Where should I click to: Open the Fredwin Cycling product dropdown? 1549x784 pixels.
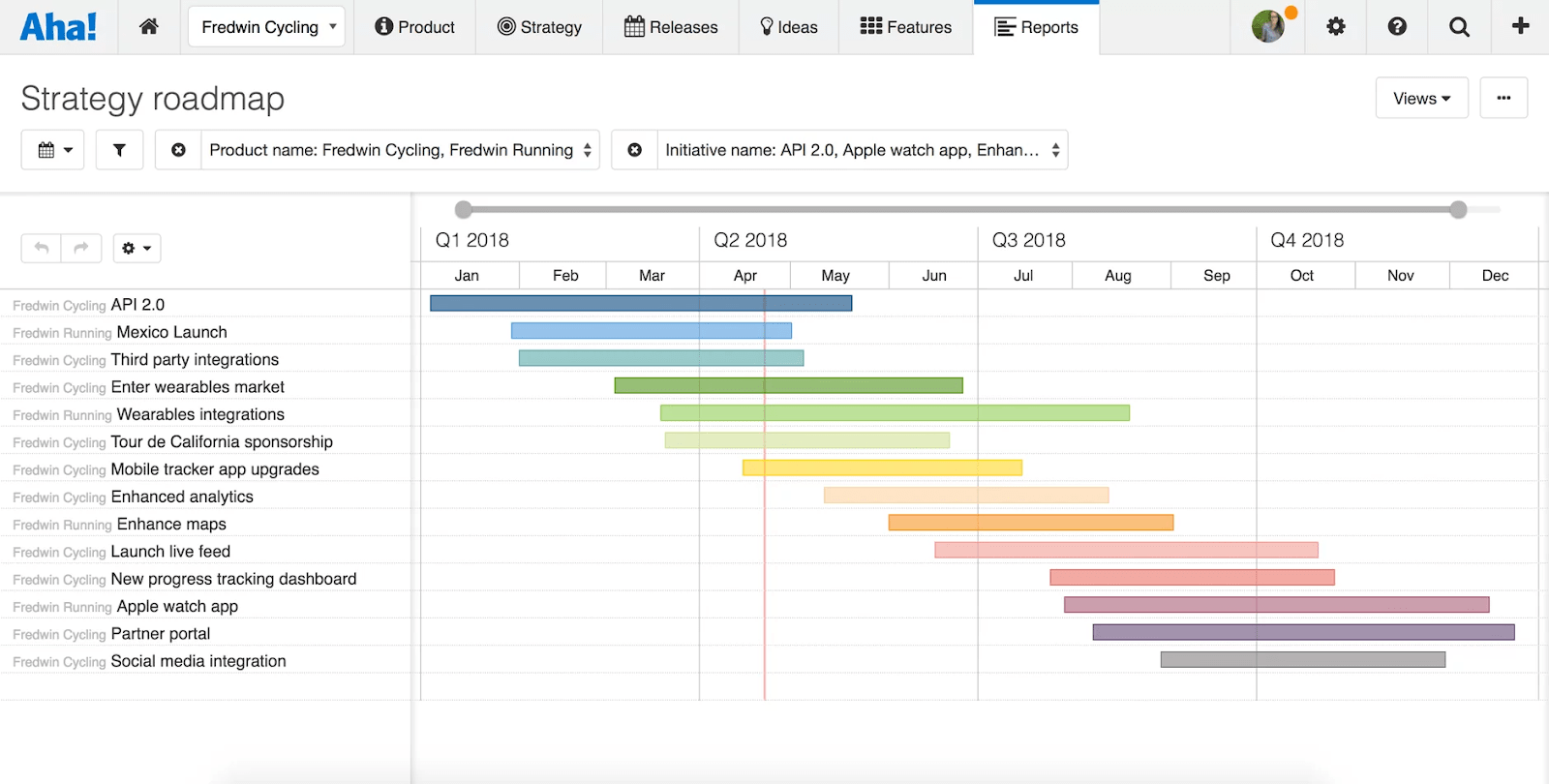point(266,27)
